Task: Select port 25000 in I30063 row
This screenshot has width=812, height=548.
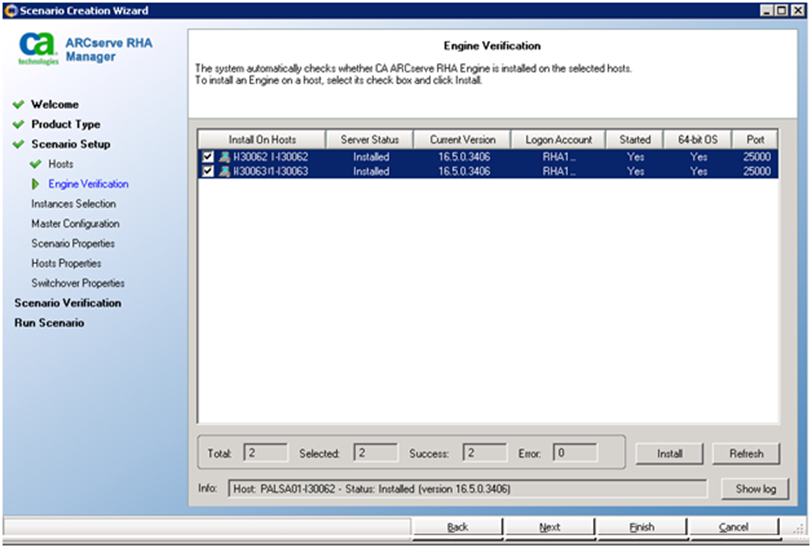Action: [x=757, y=171]
